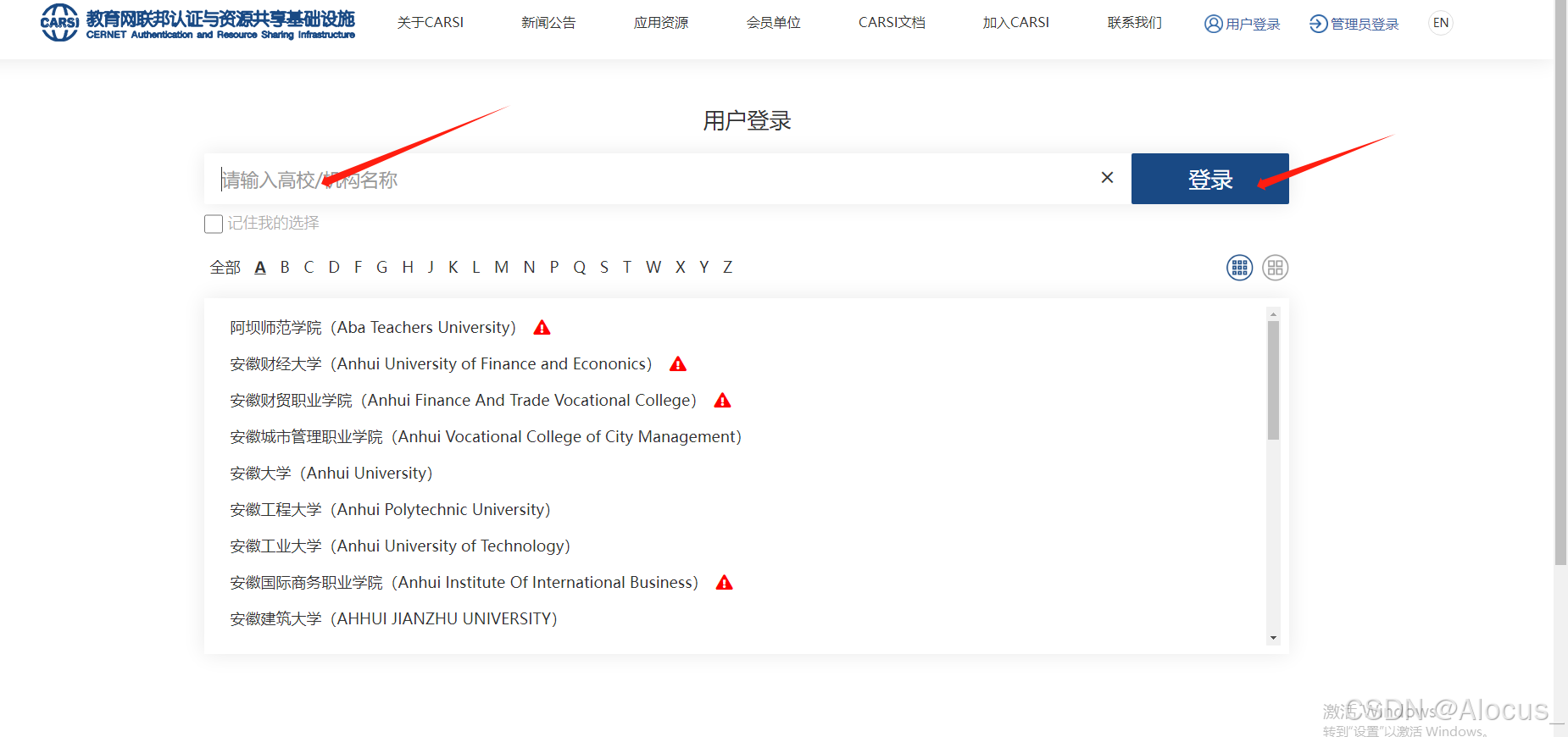Open the 关于CARSI menu
This screenshot has height=737, width=1568.
[431, 23]
